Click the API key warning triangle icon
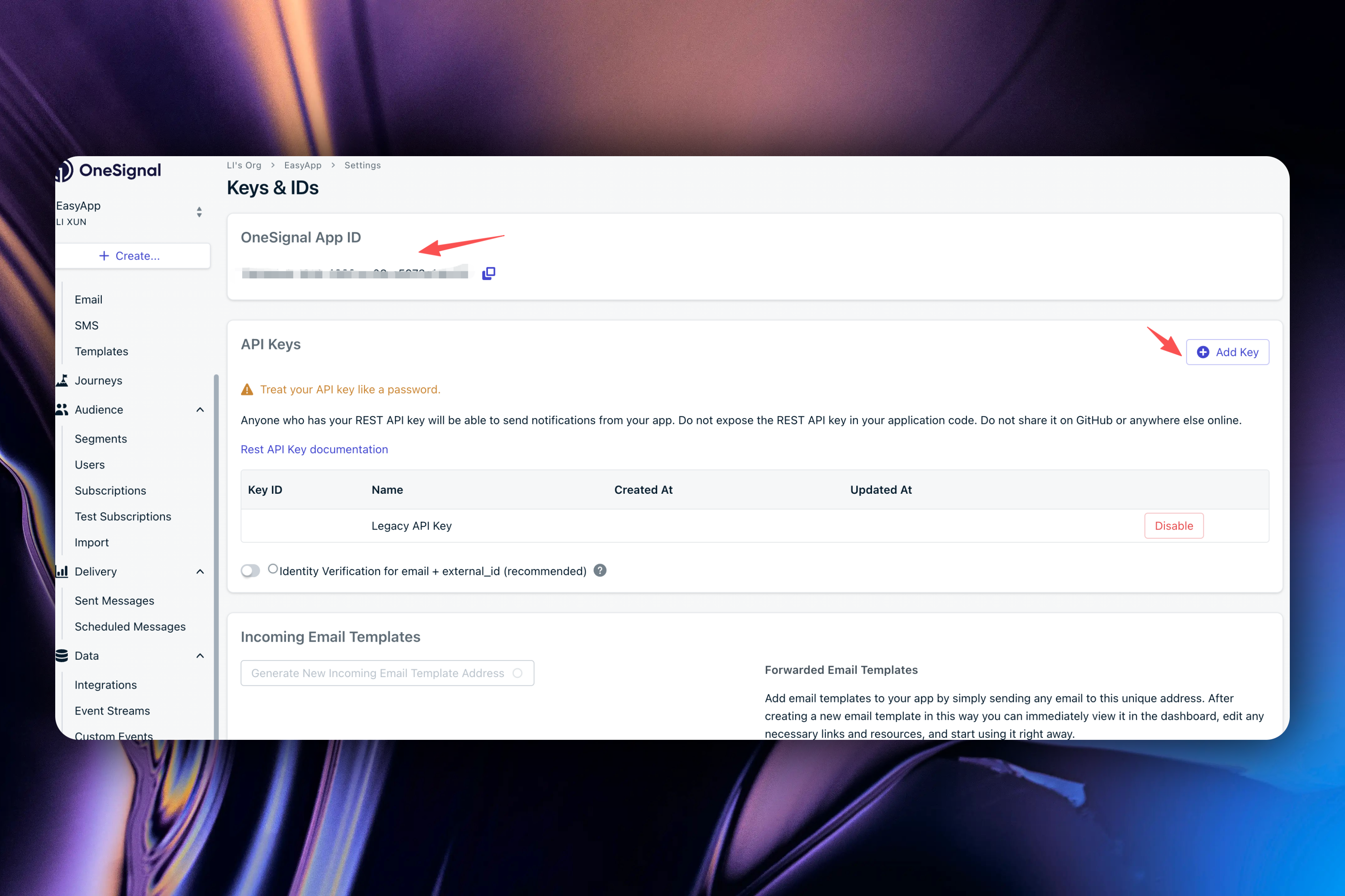Viewport: 1345px width, 896px height. [247, 389]
